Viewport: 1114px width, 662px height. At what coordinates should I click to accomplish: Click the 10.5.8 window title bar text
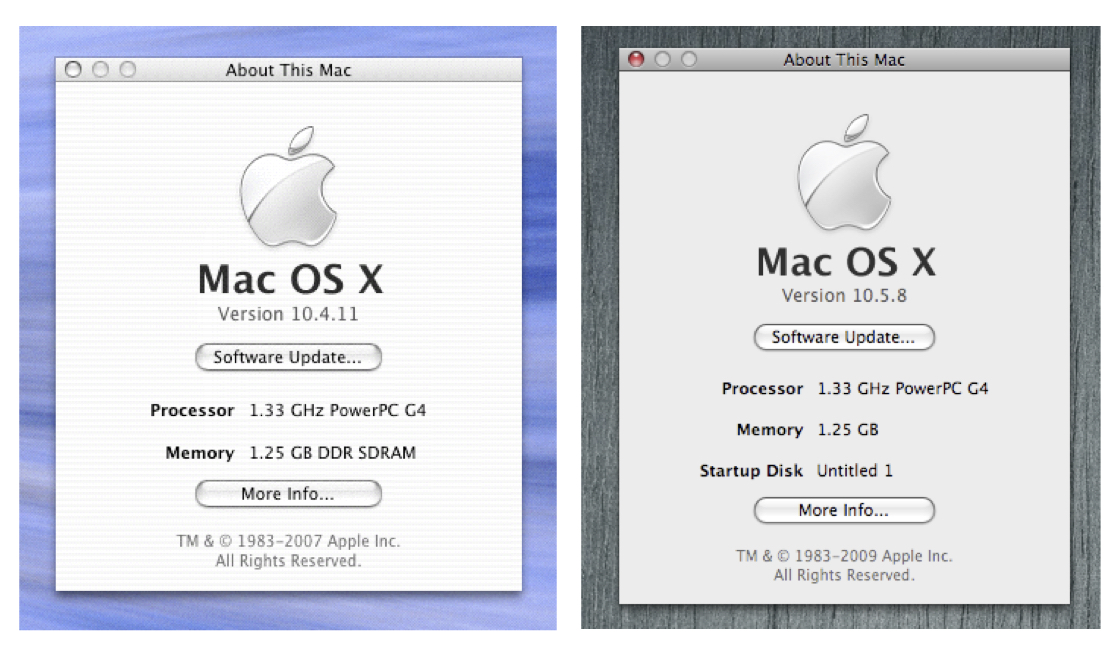[844, 60]
